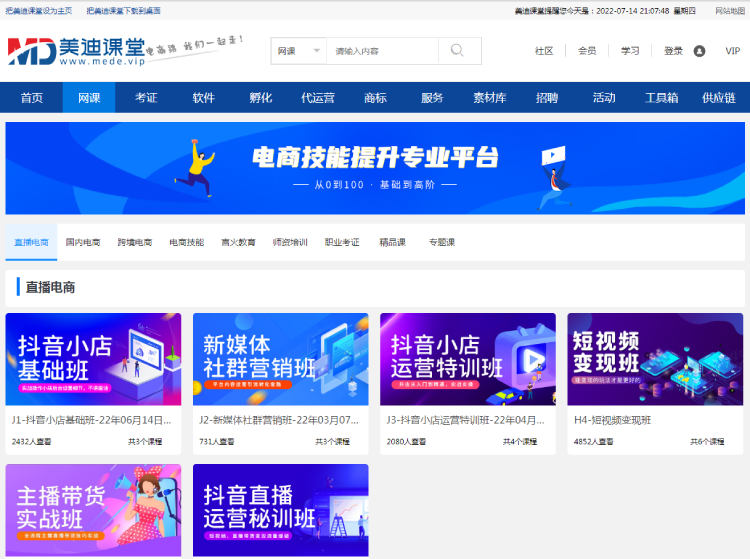Click the magnifier search icon
The width and height of the screenshot is (750, 559).
click(x=457, y=50)
